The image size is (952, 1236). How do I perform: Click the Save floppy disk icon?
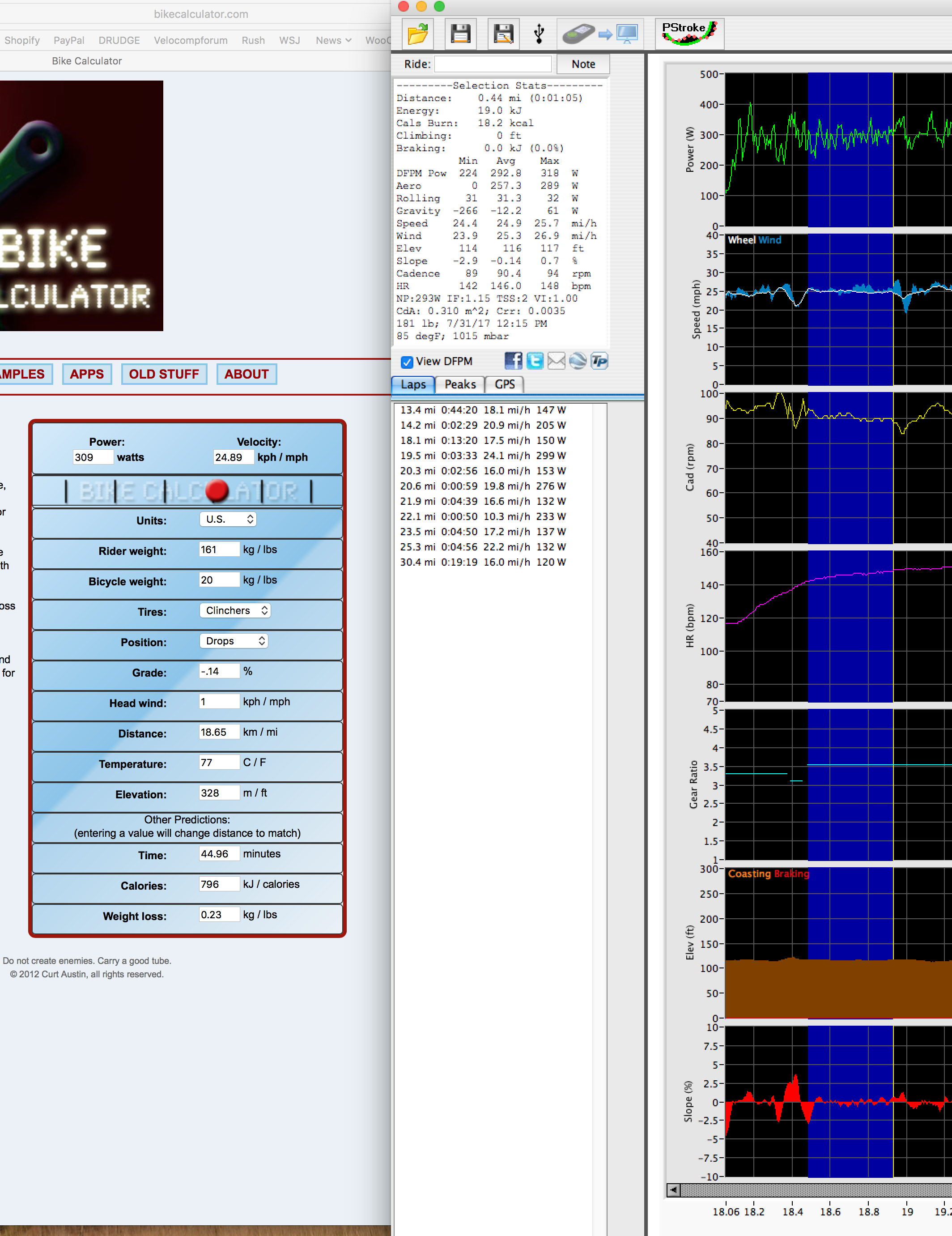[x=460, y=34]
